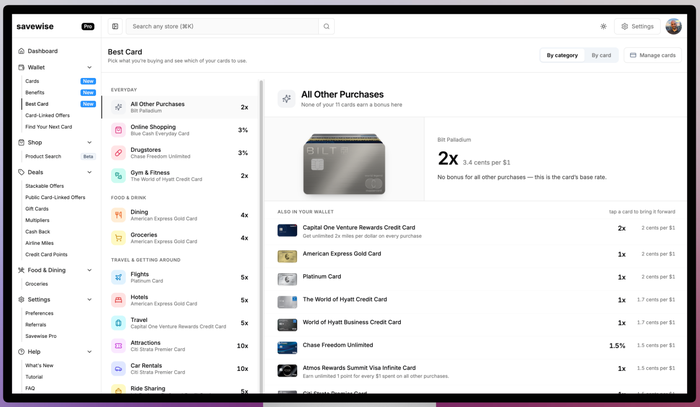
Task: Open Multipliers in sidebar
Action: 37,220
